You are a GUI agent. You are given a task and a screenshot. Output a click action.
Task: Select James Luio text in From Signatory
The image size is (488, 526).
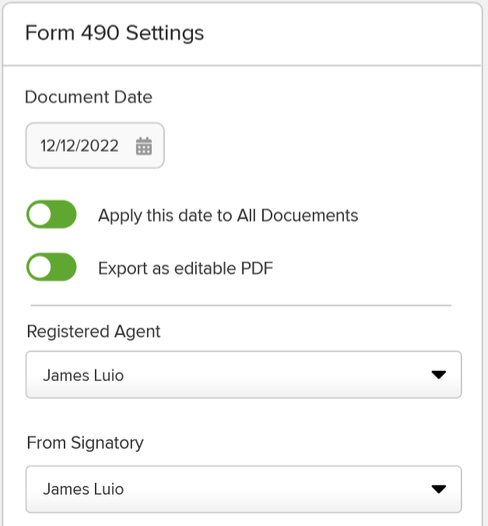(x=84, y=489)
